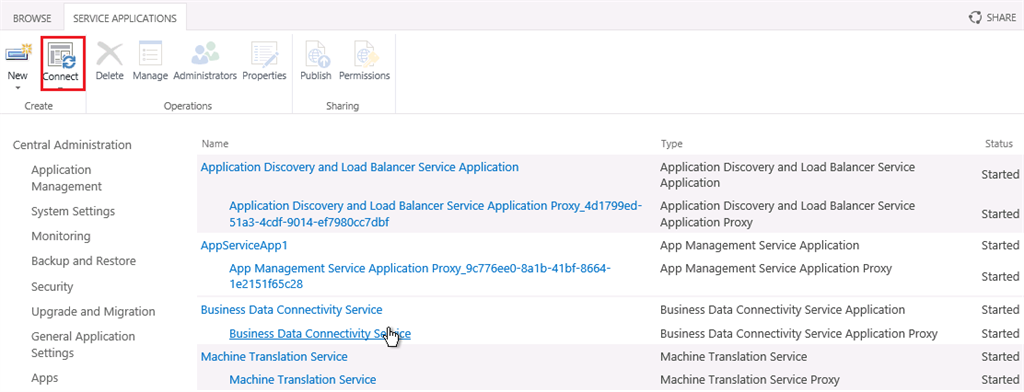The image size is (1024, 392).
Task: Click the 'App Management Service Application' type cell
Action: pos(760,246)
